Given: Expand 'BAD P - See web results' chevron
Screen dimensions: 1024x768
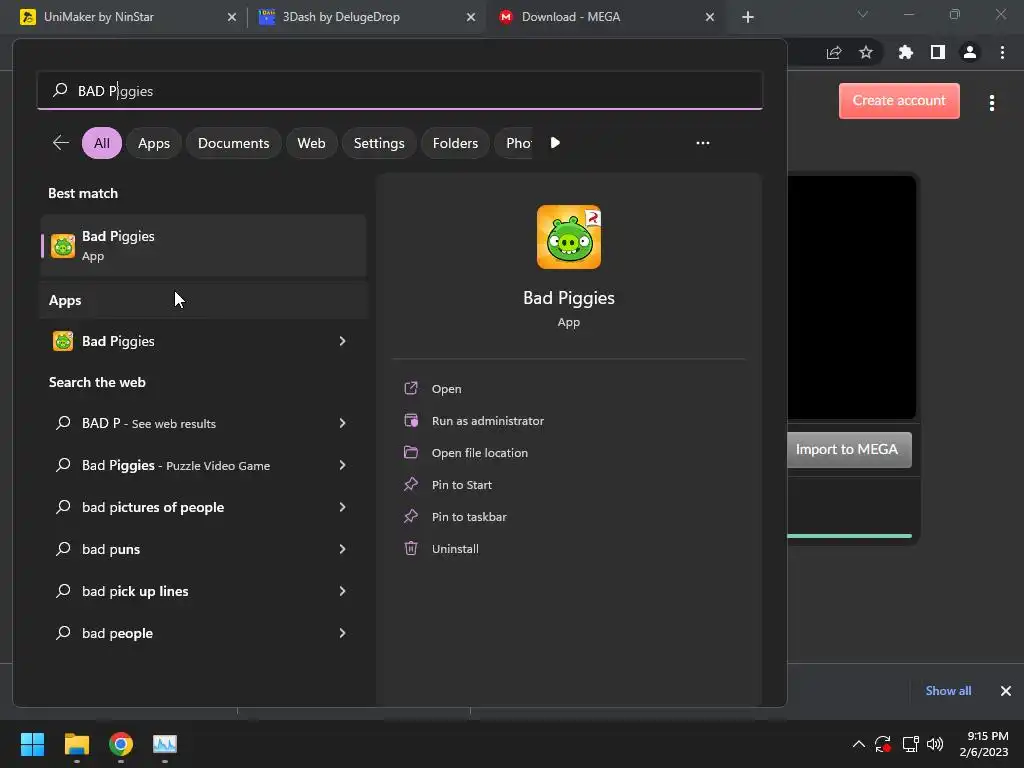Looking at the screenshot, I should [x=342, y=423].
